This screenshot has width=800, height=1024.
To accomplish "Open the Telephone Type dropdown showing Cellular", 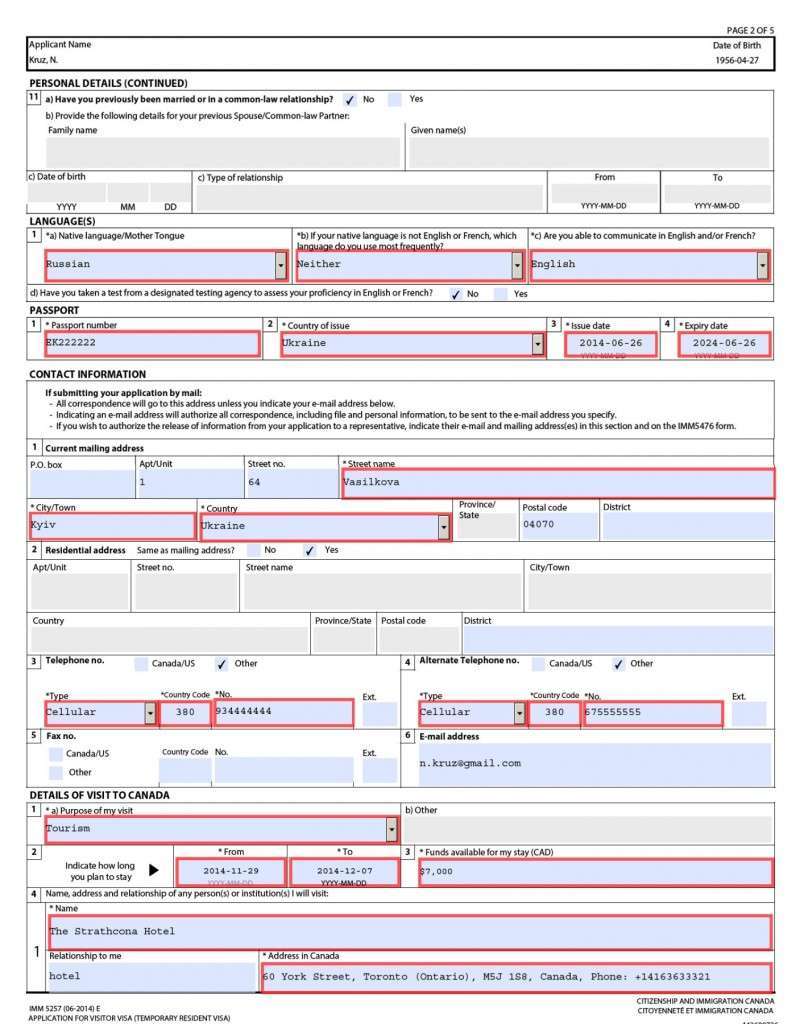I will click(x=150, y=713).
